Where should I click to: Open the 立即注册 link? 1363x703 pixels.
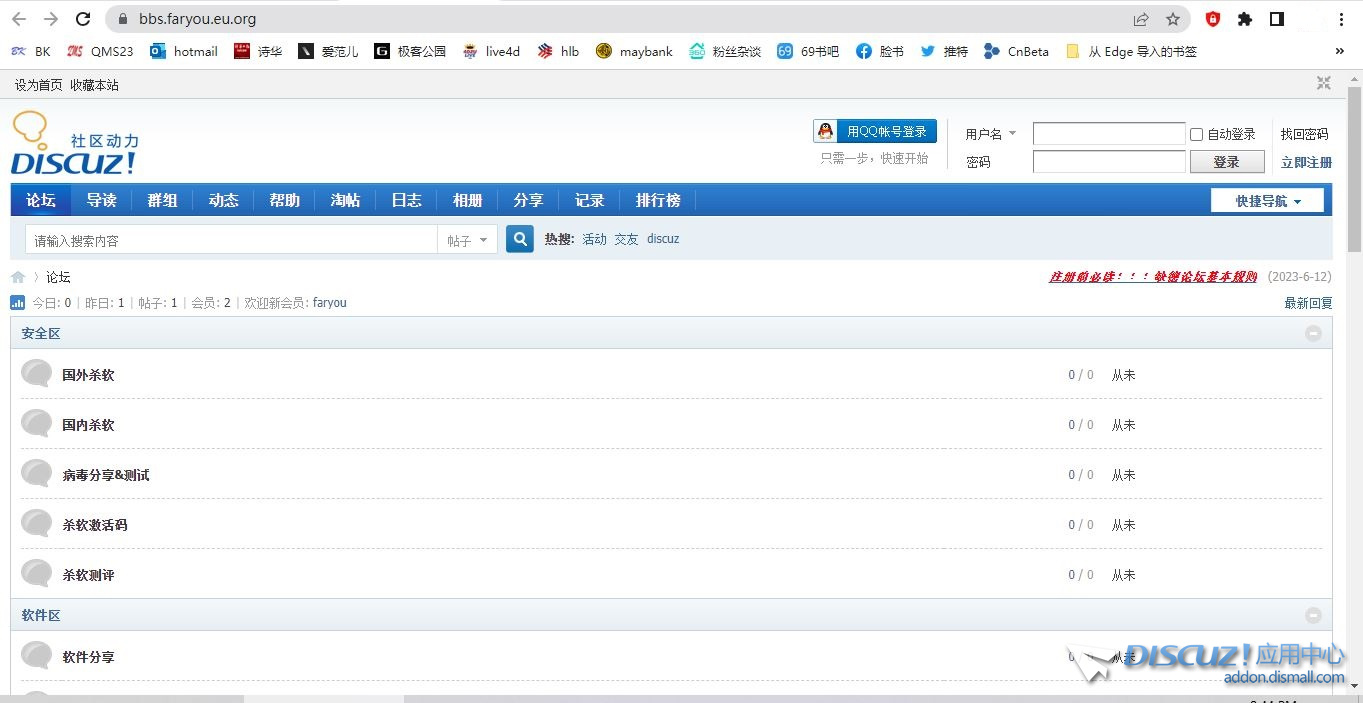pos(1306,162)
